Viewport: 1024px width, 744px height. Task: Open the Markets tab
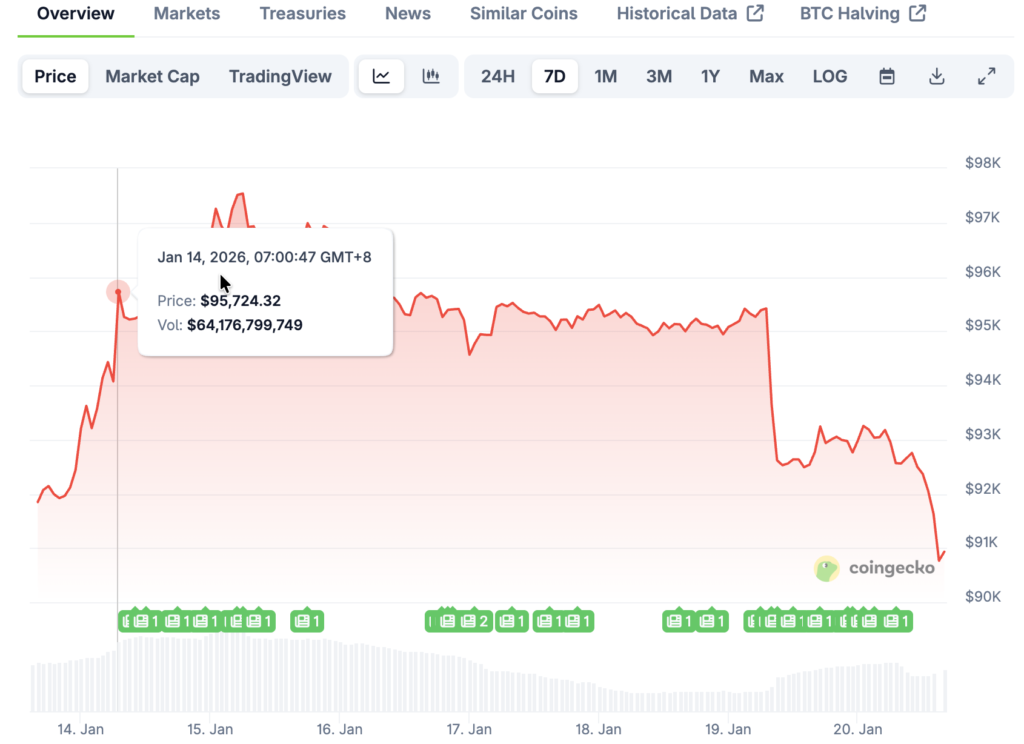[x=187, y=14]
